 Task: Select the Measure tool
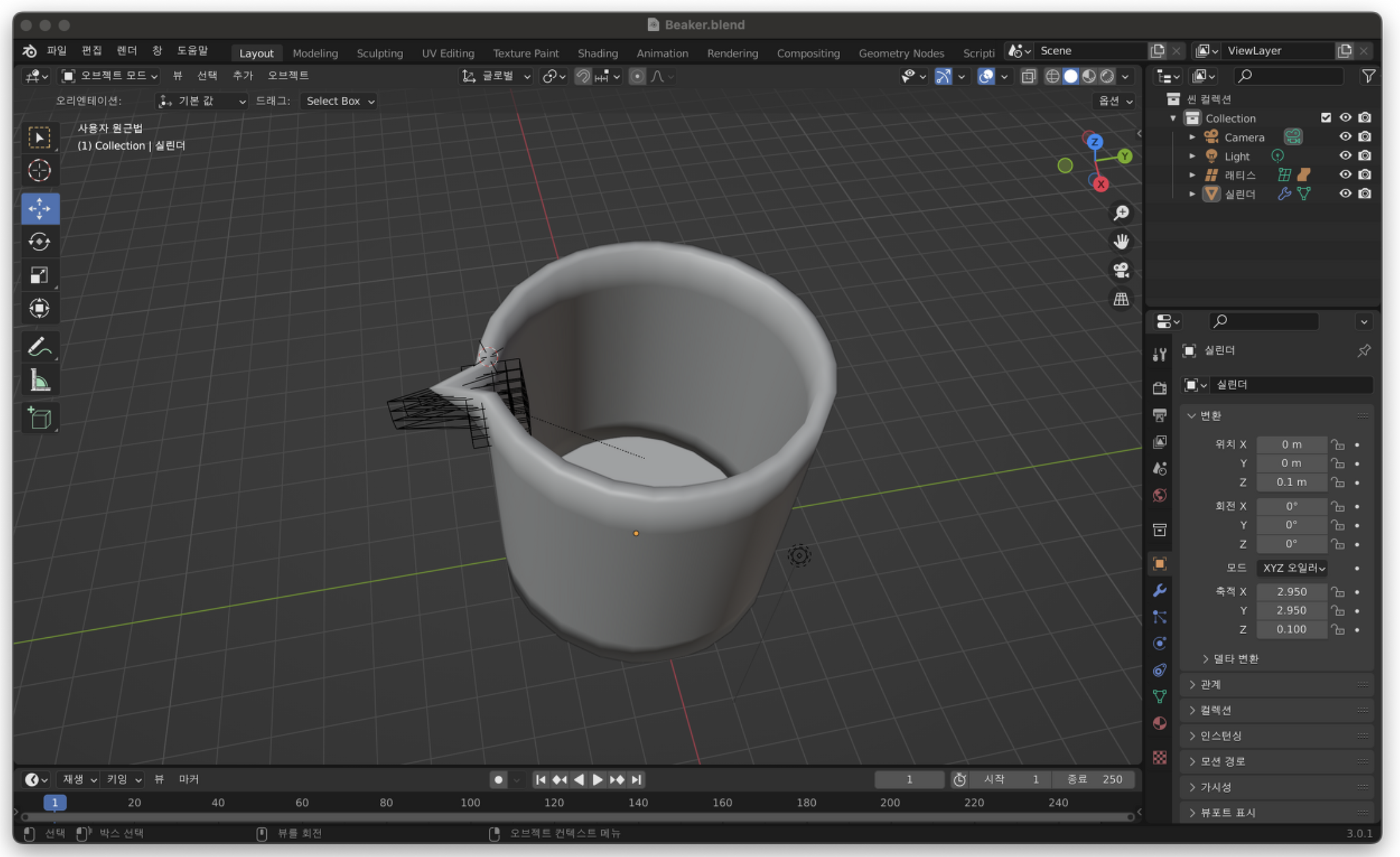(39, 381)
